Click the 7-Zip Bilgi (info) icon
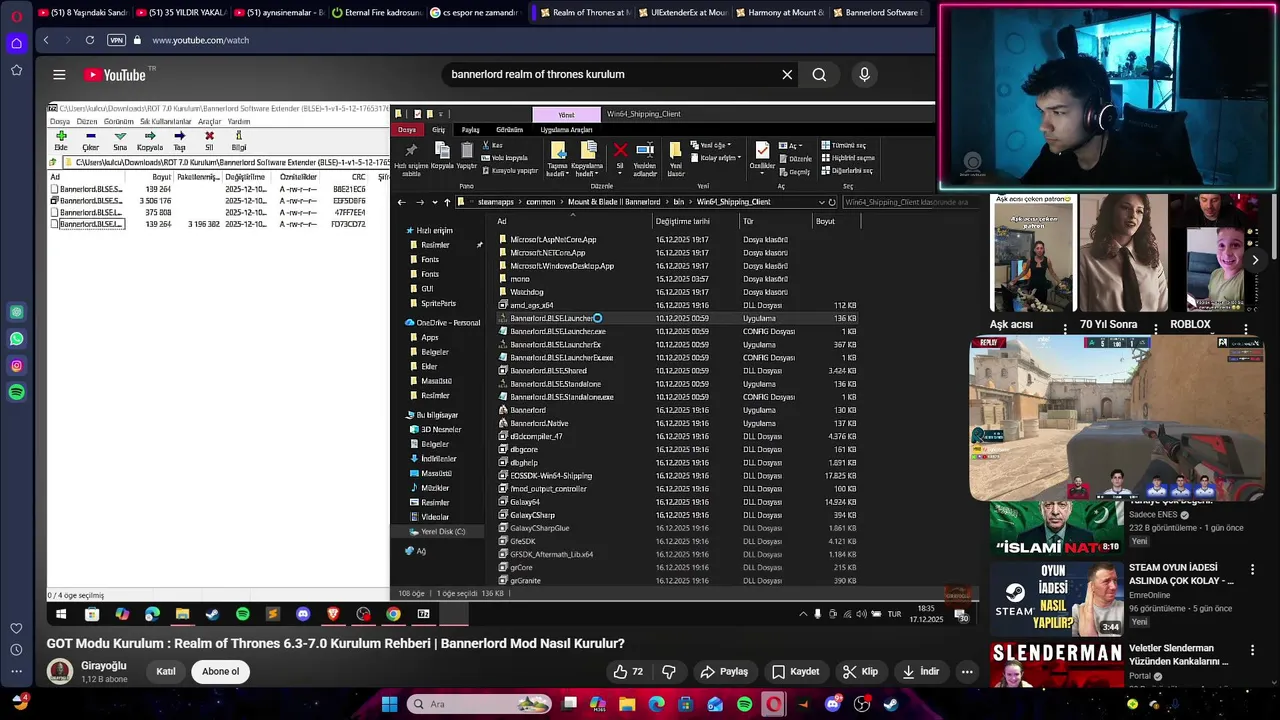This screenshot has width=1280, height=720. [239, 136]
